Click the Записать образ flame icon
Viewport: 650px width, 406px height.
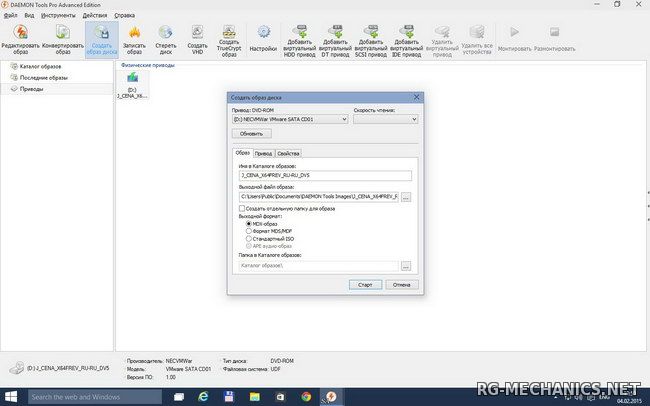pos(134,37)
